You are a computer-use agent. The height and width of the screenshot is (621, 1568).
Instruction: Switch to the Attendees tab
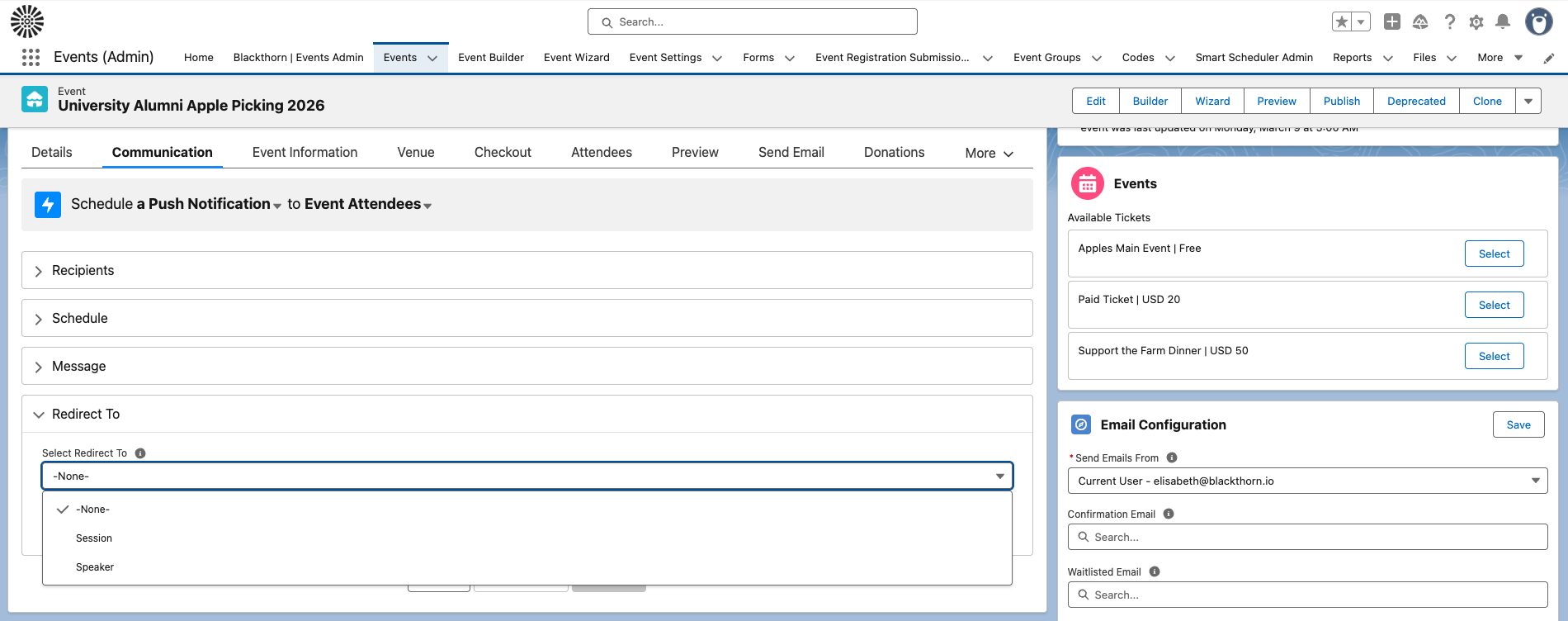601,153
